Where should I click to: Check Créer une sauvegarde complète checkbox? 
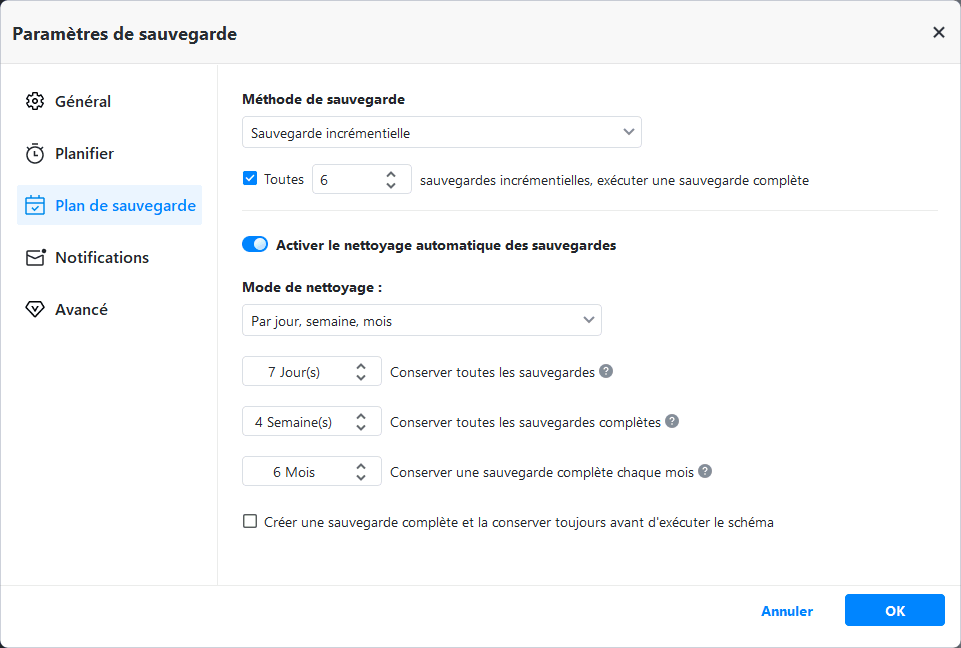250,522
